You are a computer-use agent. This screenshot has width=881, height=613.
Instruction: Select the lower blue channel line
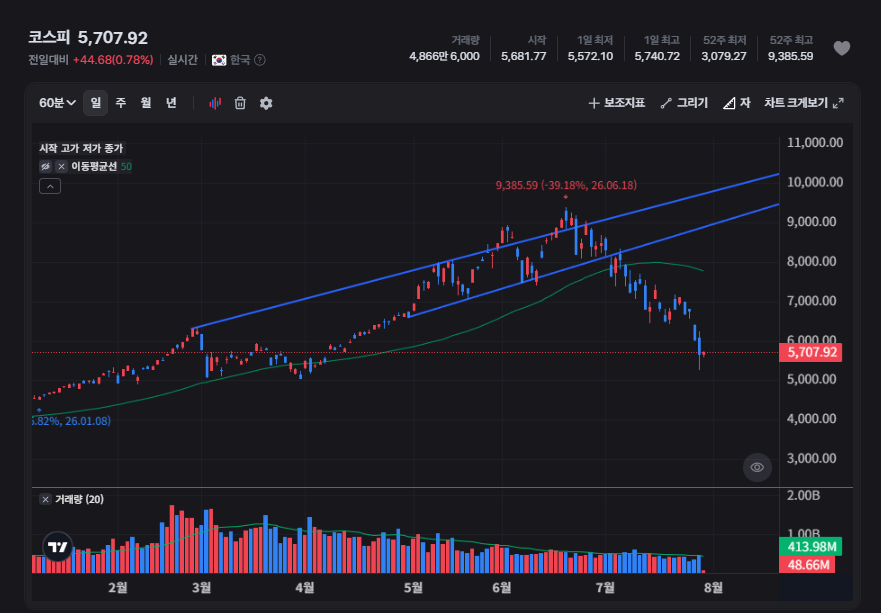point(593,261)
